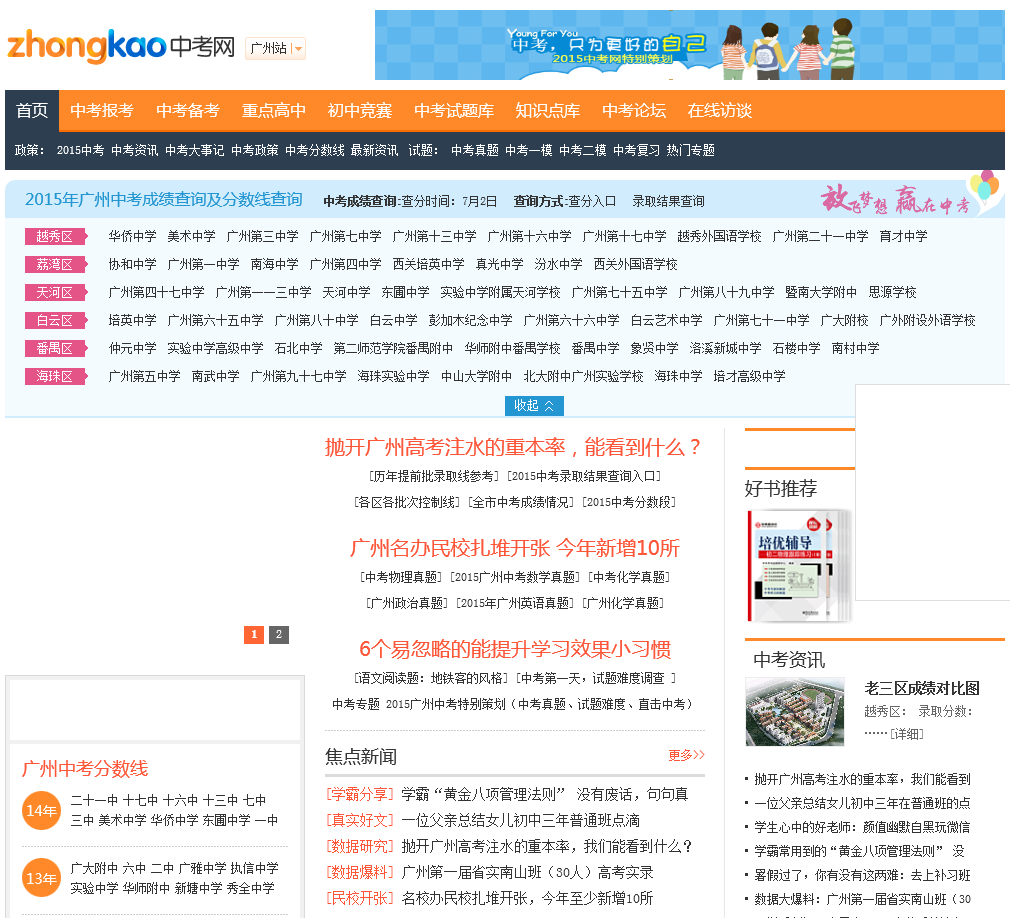
Task: Open the 真光中学 school link
Action: tap(499, 264)
